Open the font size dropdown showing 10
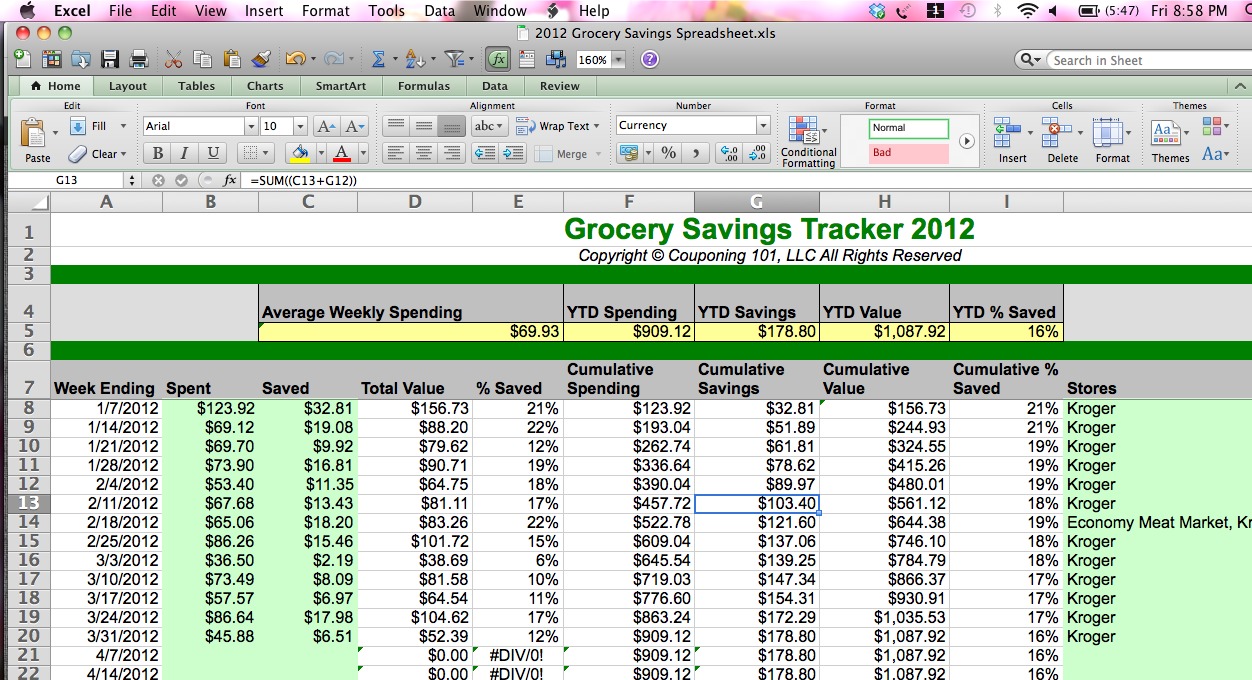Screen dimensions: 1252x680 pos(300,126)
